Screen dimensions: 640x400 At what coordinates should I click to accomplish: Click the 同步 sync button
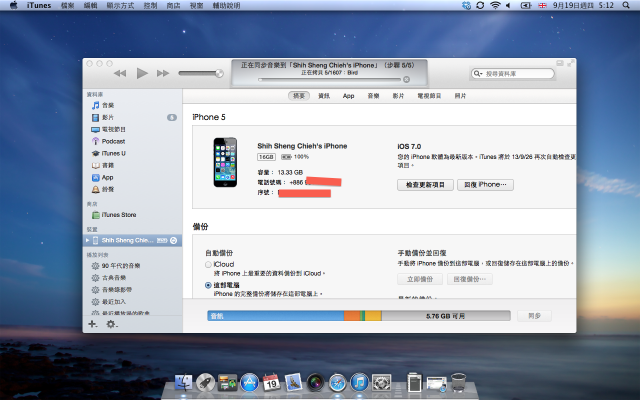(534, 316)
